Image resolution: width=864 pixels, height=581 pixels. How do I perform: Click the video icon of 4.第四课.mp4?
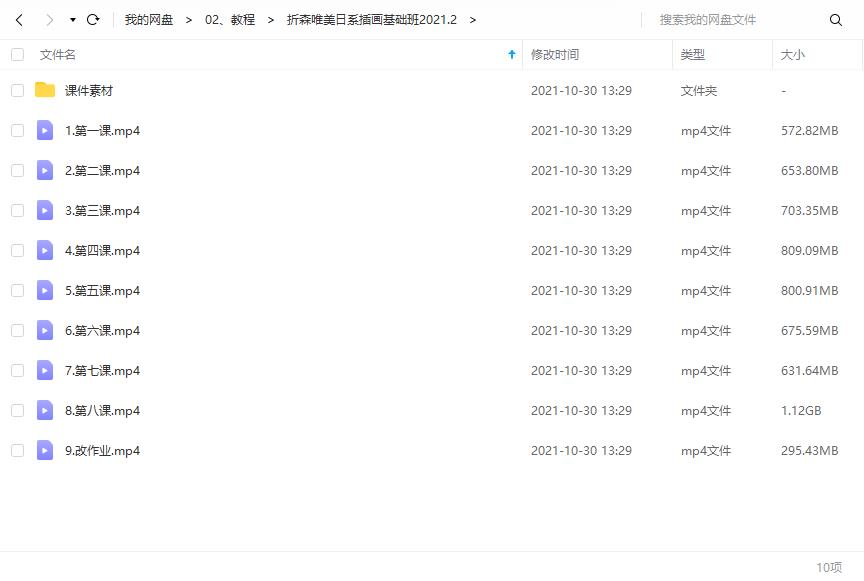(45, 250)
